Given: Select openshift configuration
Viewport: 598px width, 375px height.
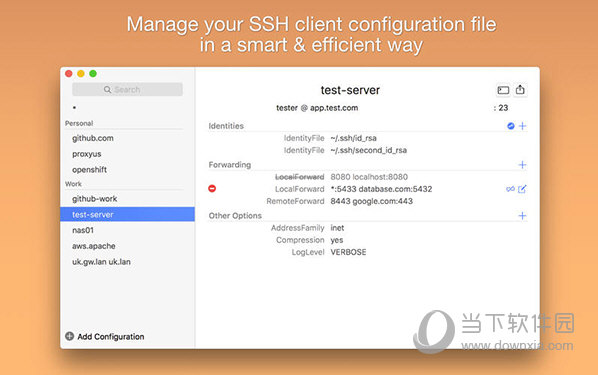Looking at the screenshot, I should (x=89, y=170).
